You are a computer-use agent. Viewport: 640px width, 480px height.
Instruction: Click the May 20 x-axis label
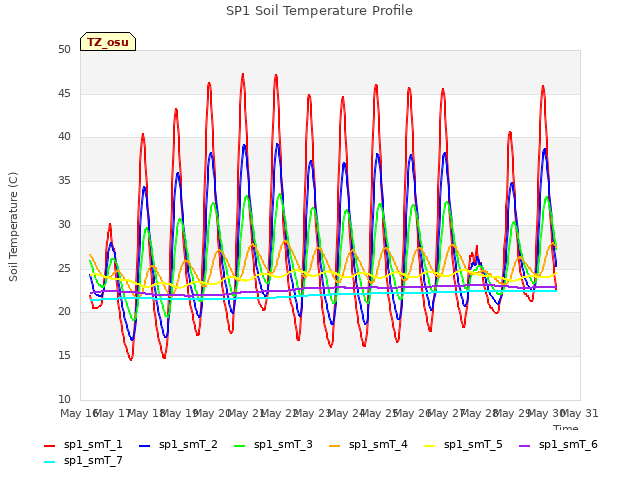click(x=212, y=414)
